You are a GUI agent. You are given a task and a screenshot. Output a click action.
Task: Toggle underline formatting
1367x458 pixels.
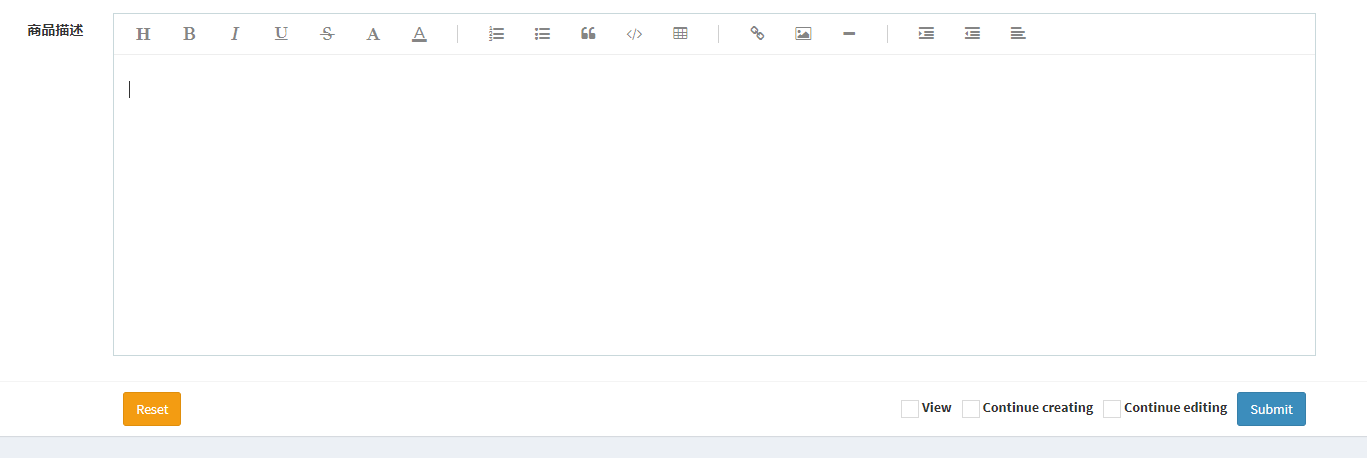281,34
